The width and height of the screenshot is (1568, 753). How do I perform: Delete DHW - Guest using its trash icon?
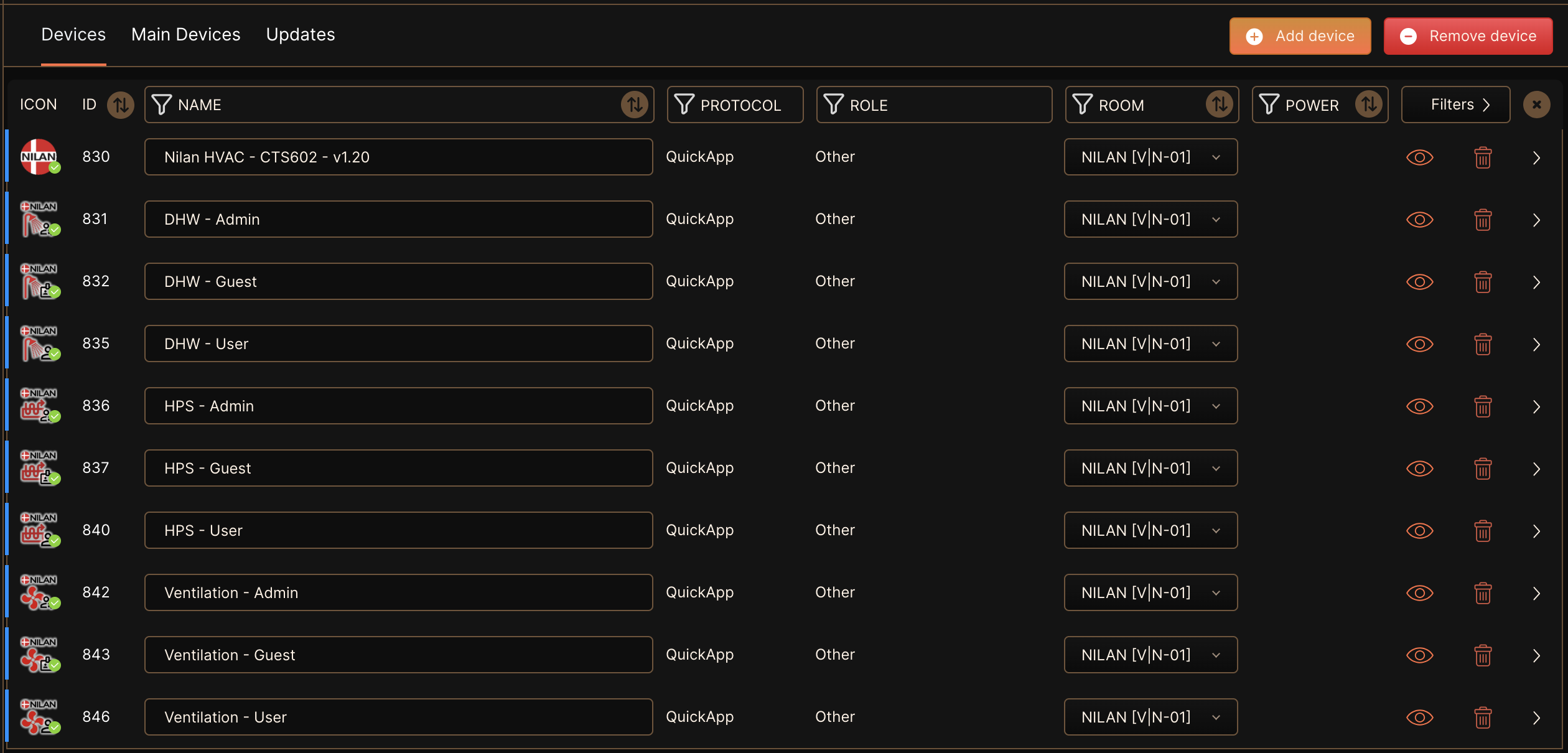pyautogui.click(x=1483, y=282)
